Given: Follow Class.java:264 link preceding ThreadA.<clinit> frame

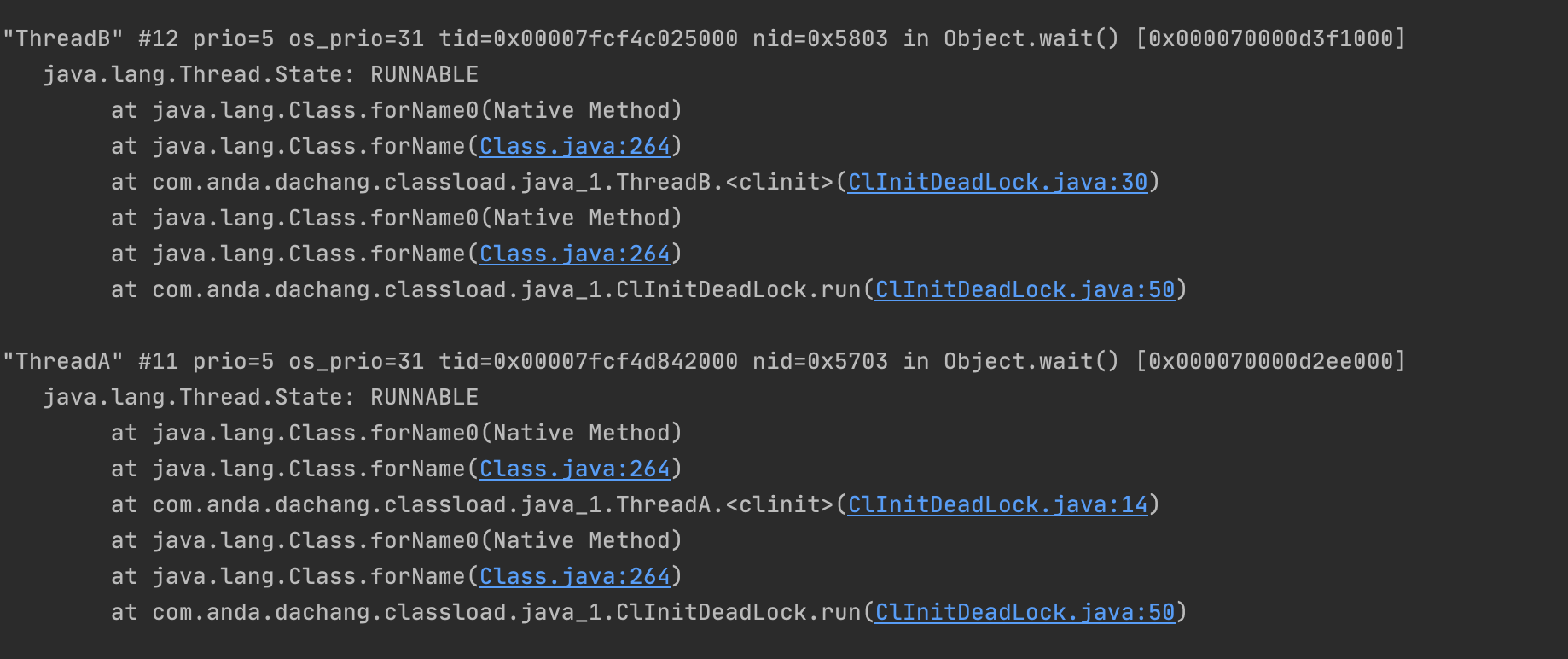Looking at the screenshot, I should point(574,469).
